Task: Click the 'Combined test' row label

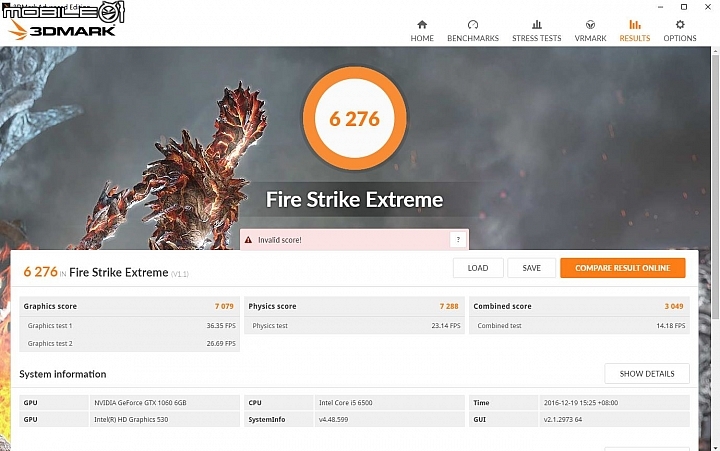Action: (x=499, y=326)
